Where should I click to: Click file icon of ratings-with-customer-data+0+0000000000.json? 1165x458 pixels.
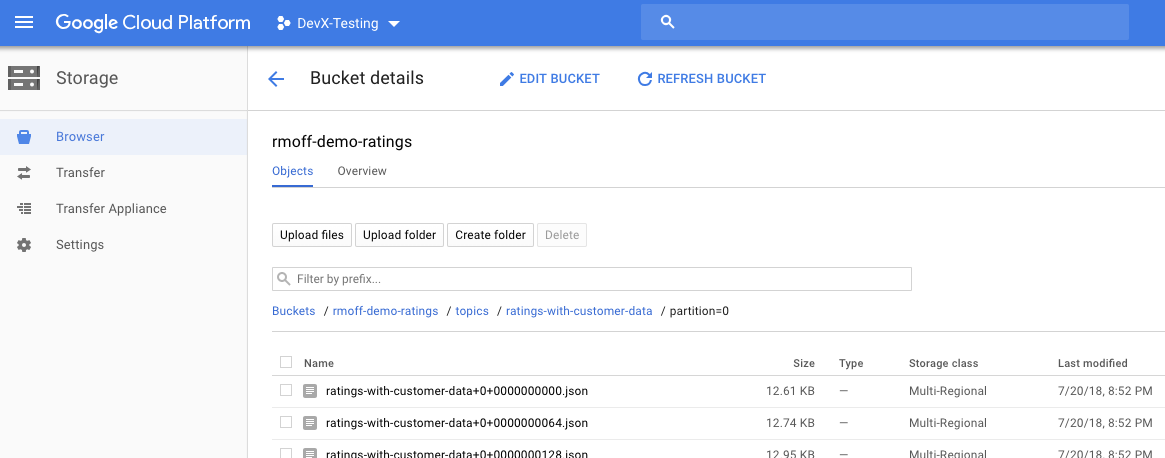click(310, 390)
